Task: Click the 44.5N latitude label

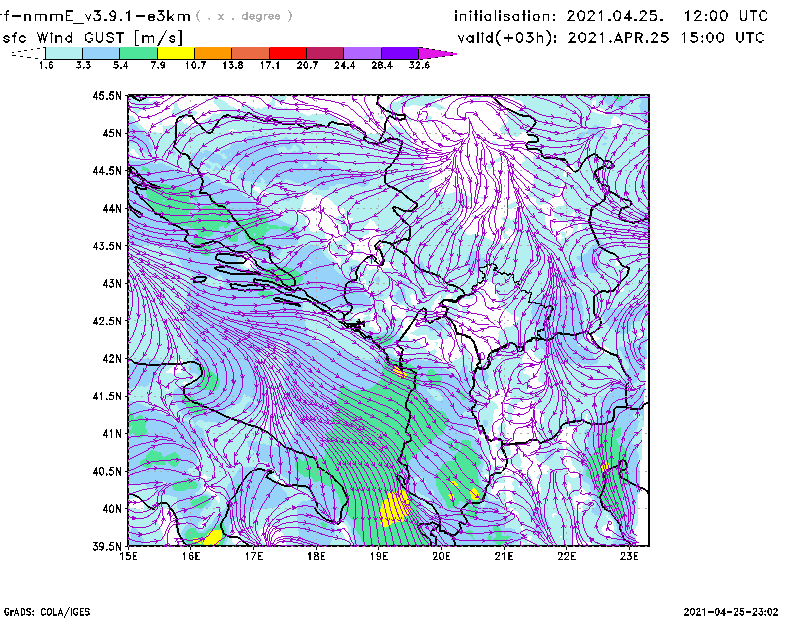Action: pos(107,170)
